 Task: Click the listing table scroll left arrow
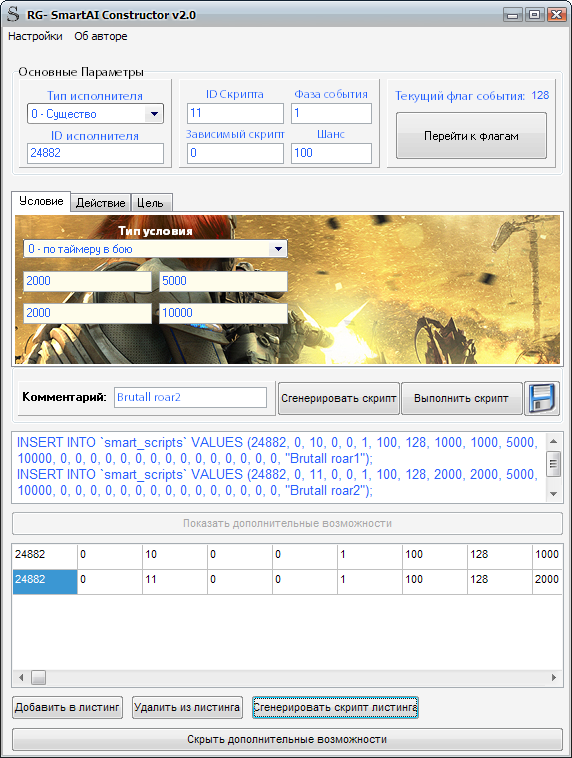click(x=21, y=678)
